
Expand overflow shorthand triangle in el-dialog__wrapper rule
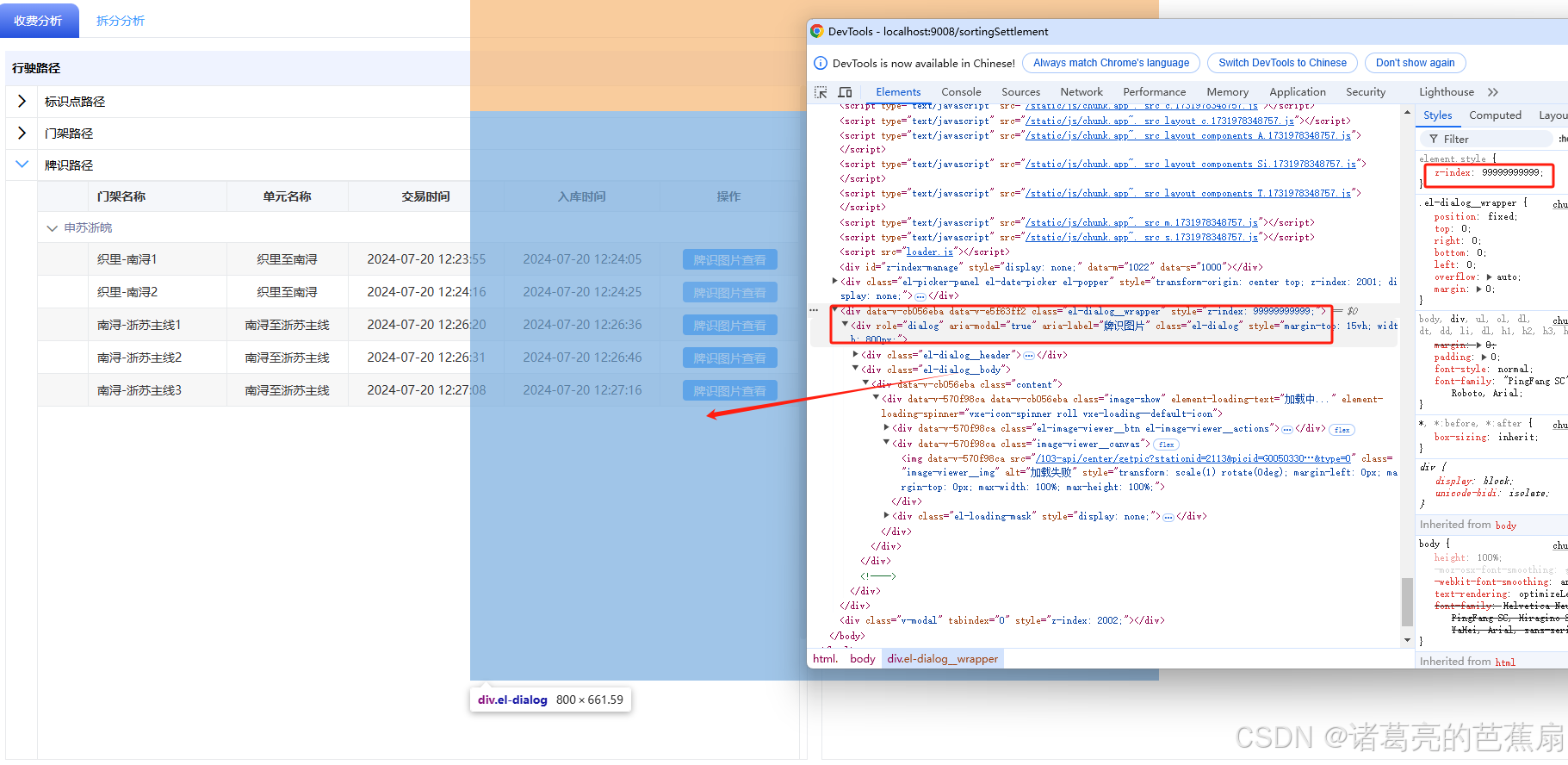(1490, 277)
